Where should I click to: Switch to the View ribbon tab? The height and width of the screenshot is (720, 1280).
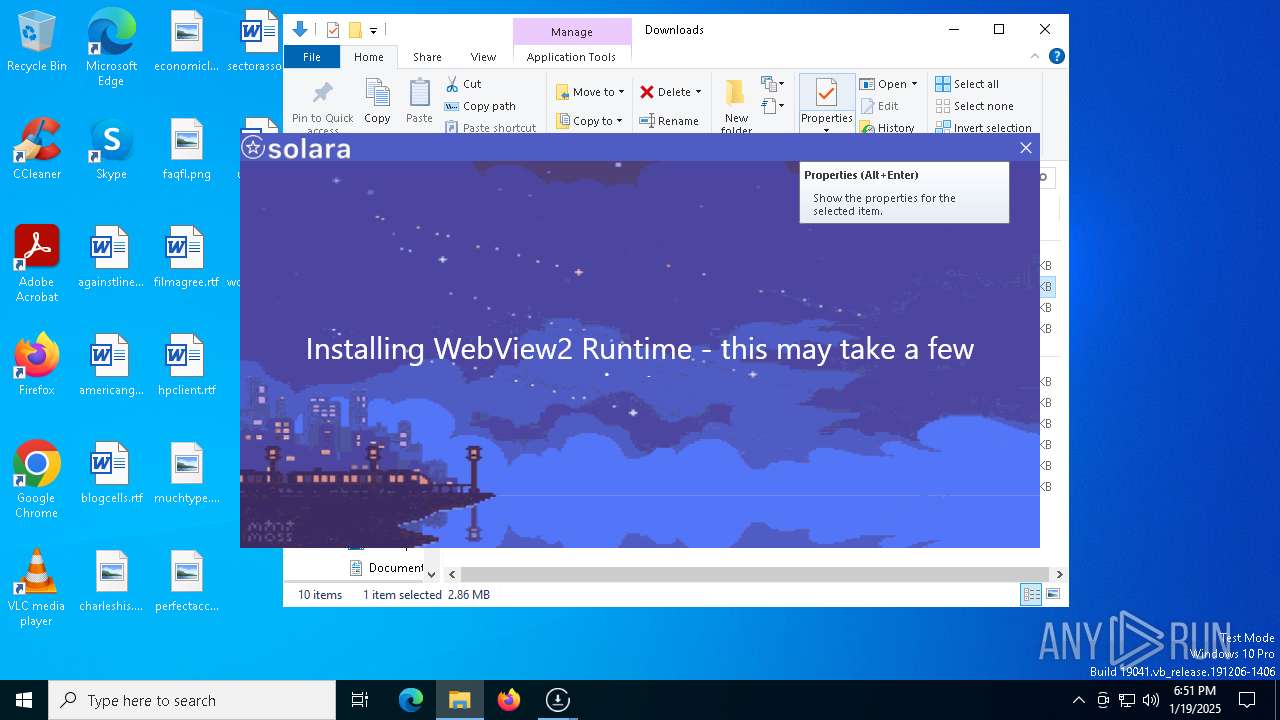coord(483,57)
